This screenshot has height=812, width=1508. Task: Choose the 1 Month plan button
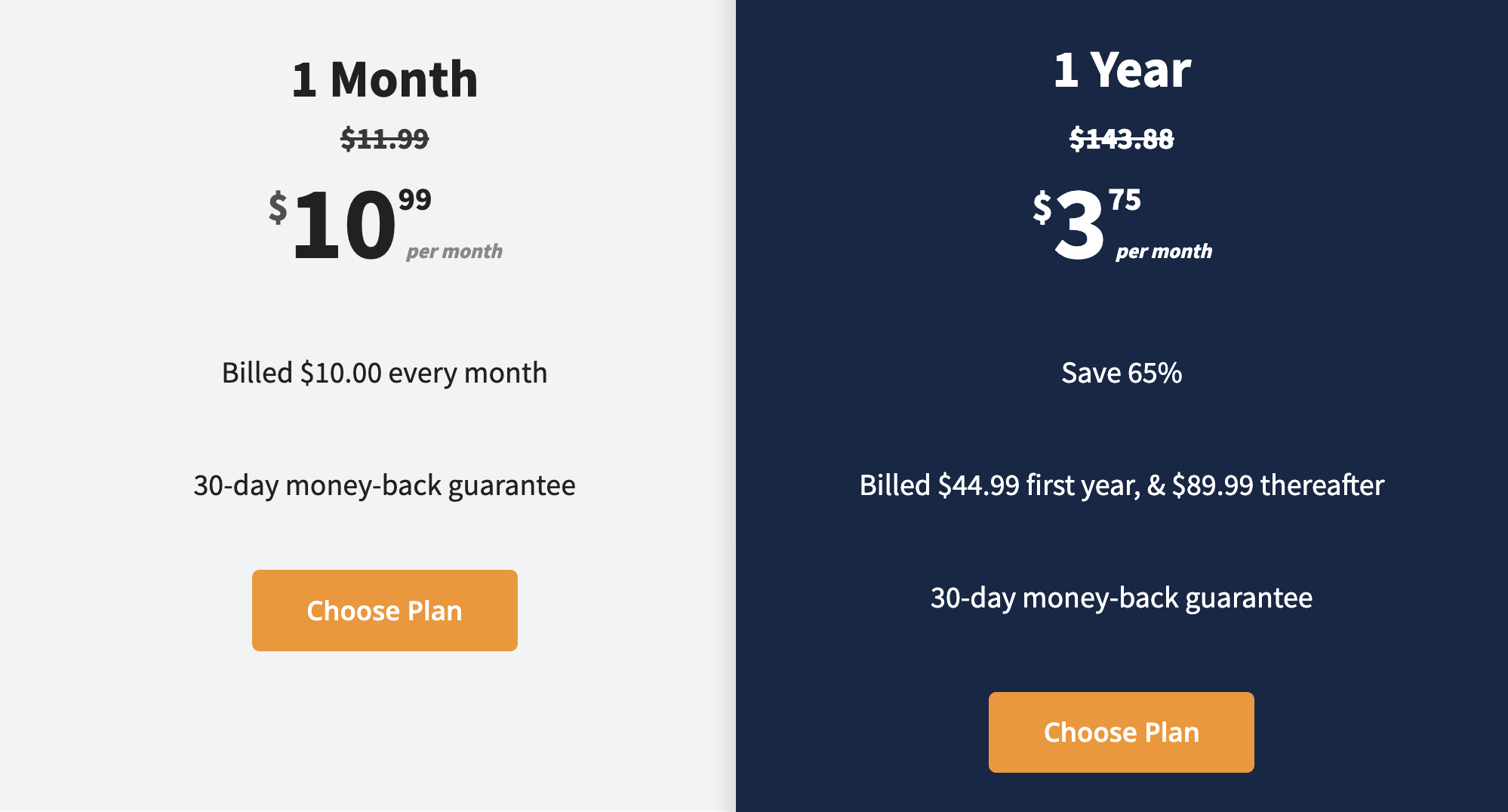[384, 610]
